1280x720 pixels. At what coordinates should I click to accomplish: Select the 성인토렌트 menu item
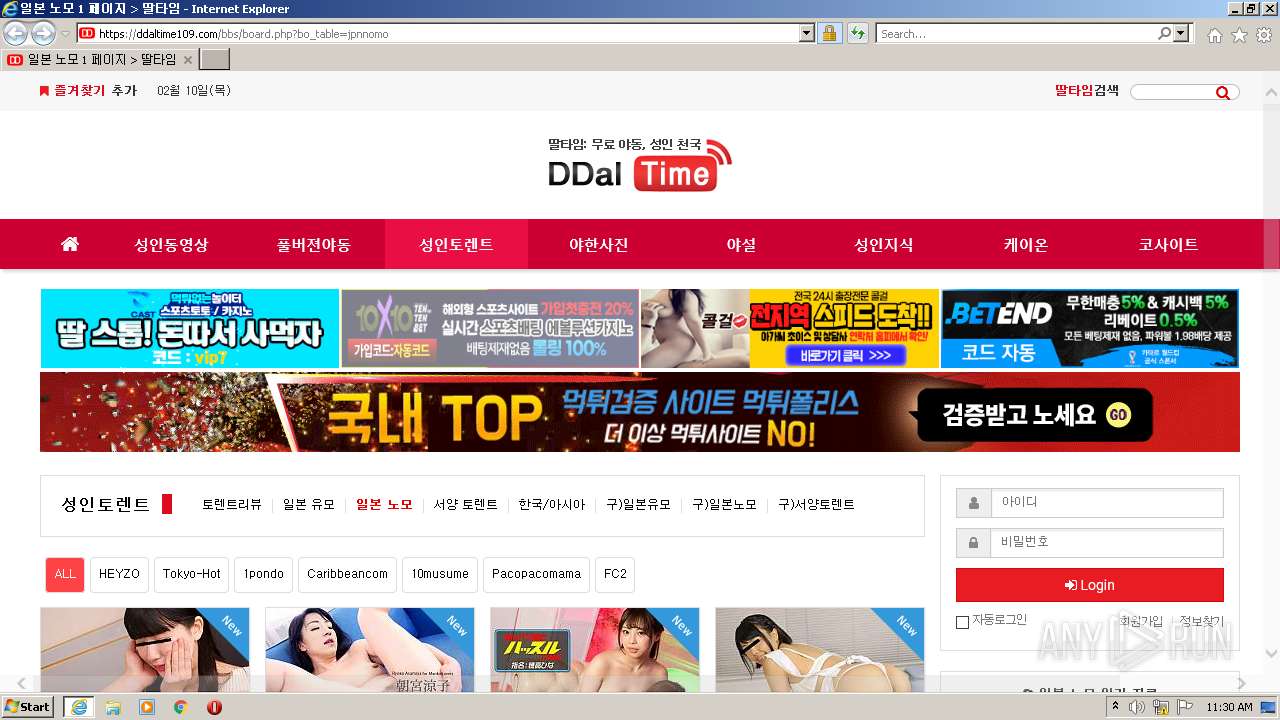pyautogui.click(x=456, y=244)
